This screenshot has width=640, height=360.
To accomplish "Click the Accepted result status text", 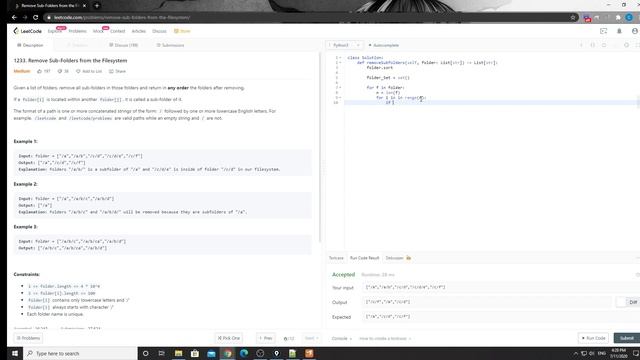I will pos(344,275).
